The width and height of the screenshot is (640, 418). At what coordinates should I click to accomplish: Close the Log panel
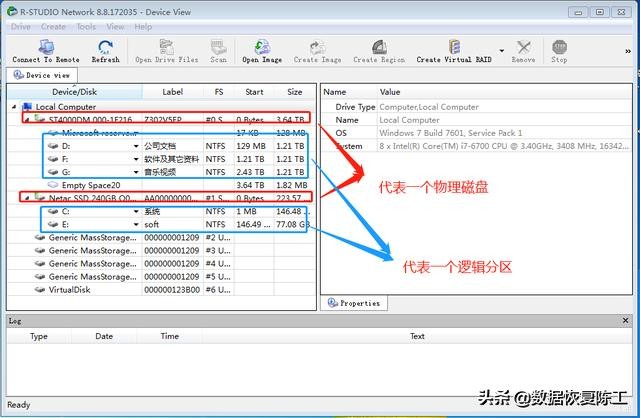click(625, 320)
